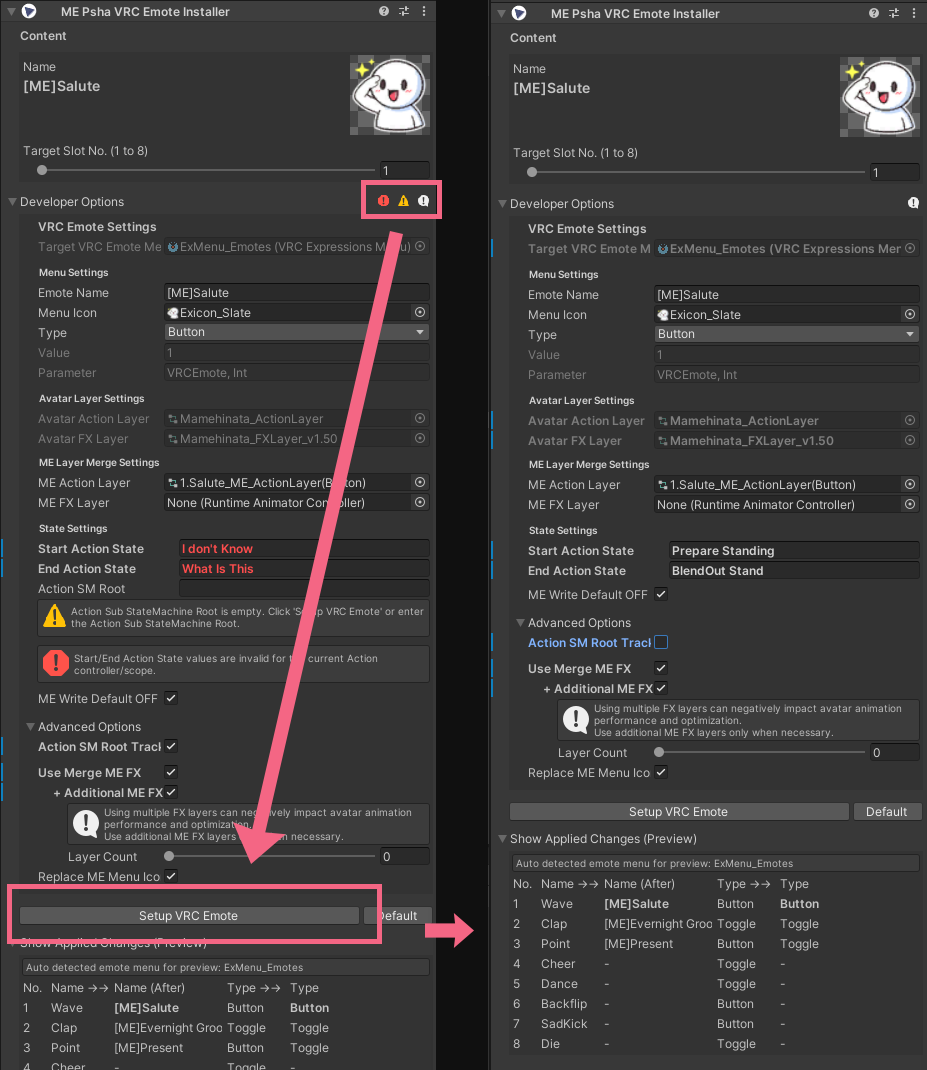Click the Layer Count slider in the right panel
Image resolution: width=927 pixels, height=1070 pixels.
(x=761, y=752)
